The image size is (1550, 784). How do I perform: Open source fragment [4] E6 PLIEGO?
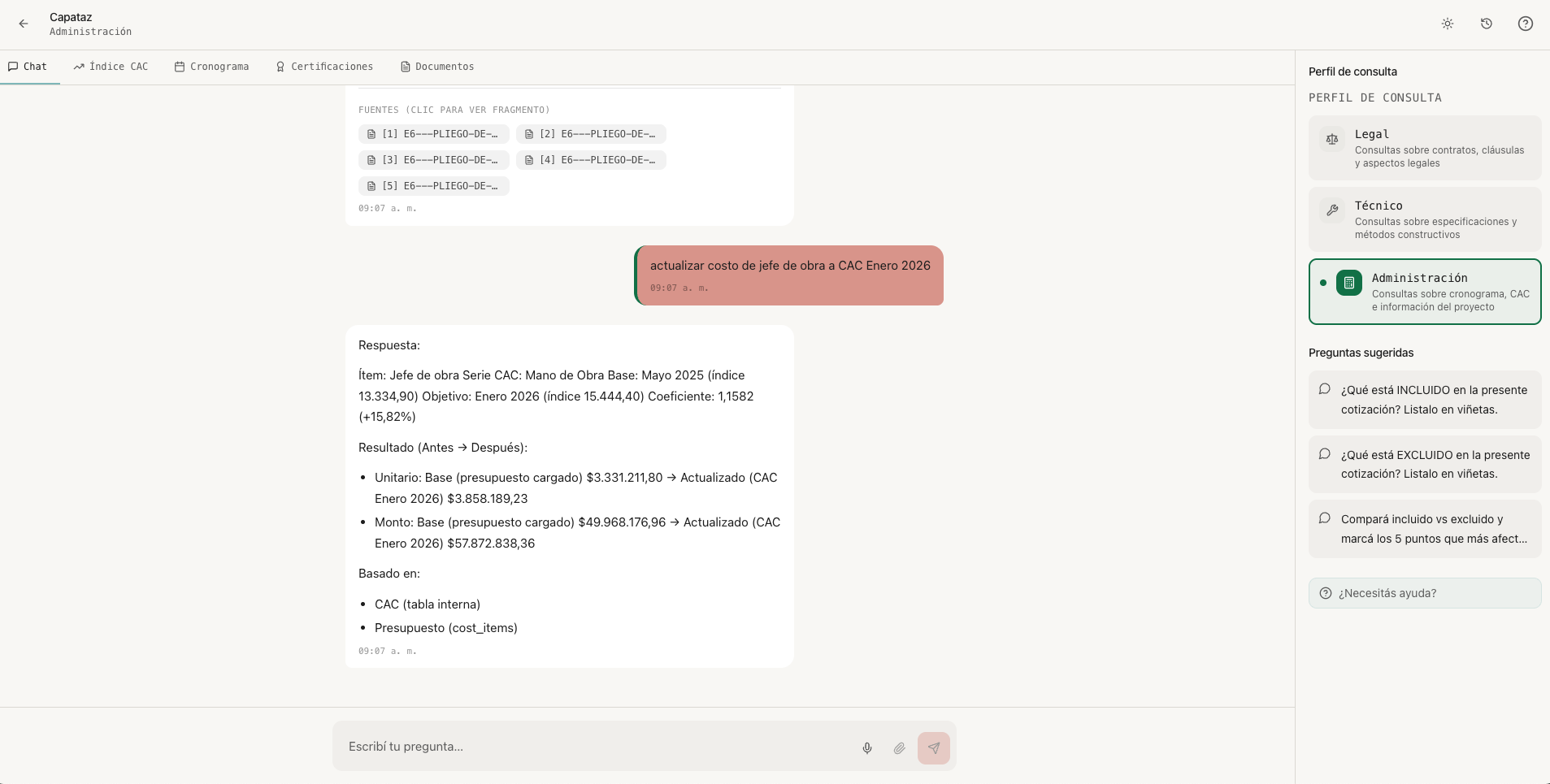click(591, 160)
